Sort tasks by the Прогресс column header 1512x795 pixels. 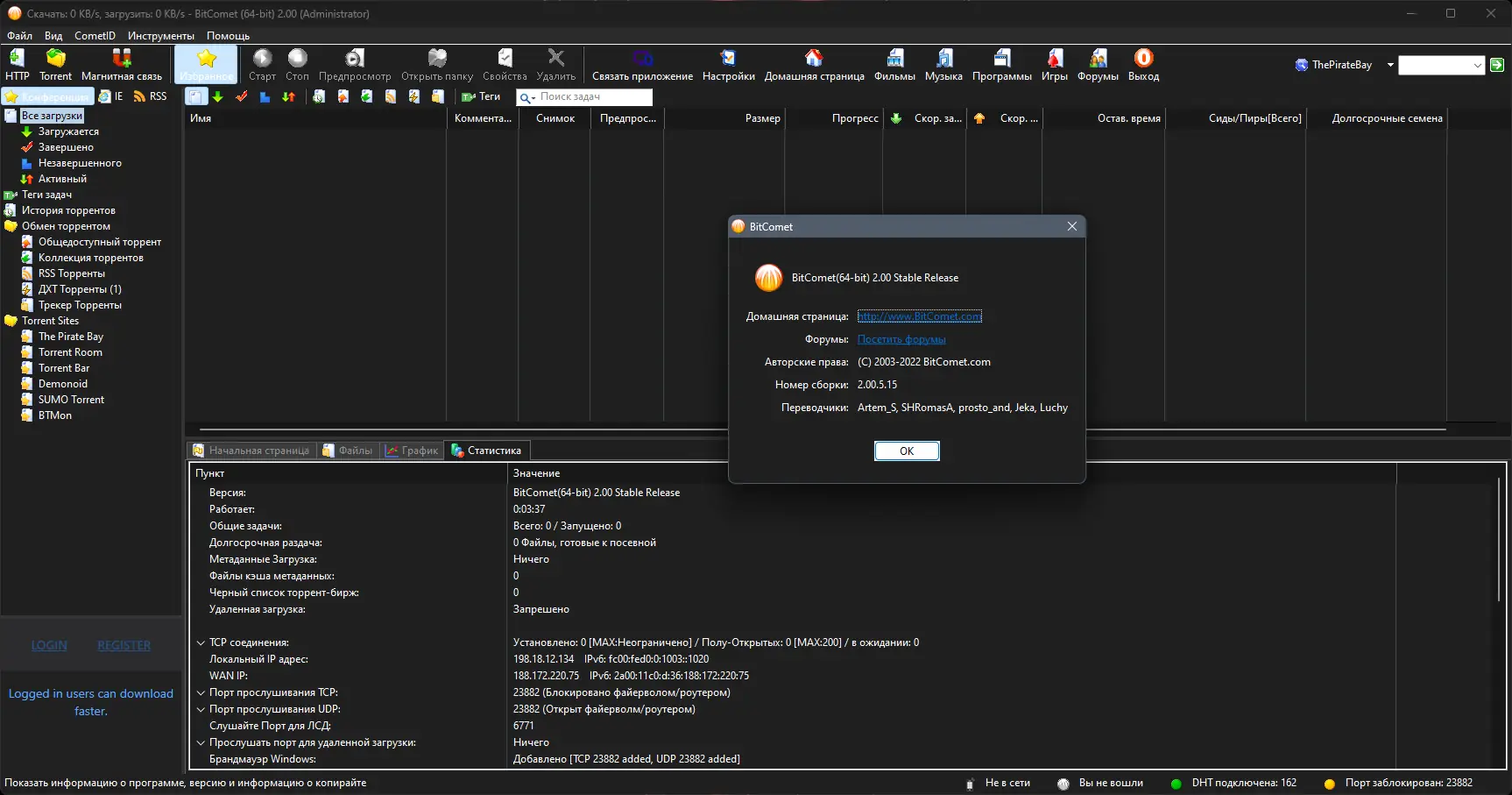(x=834, y=118)
